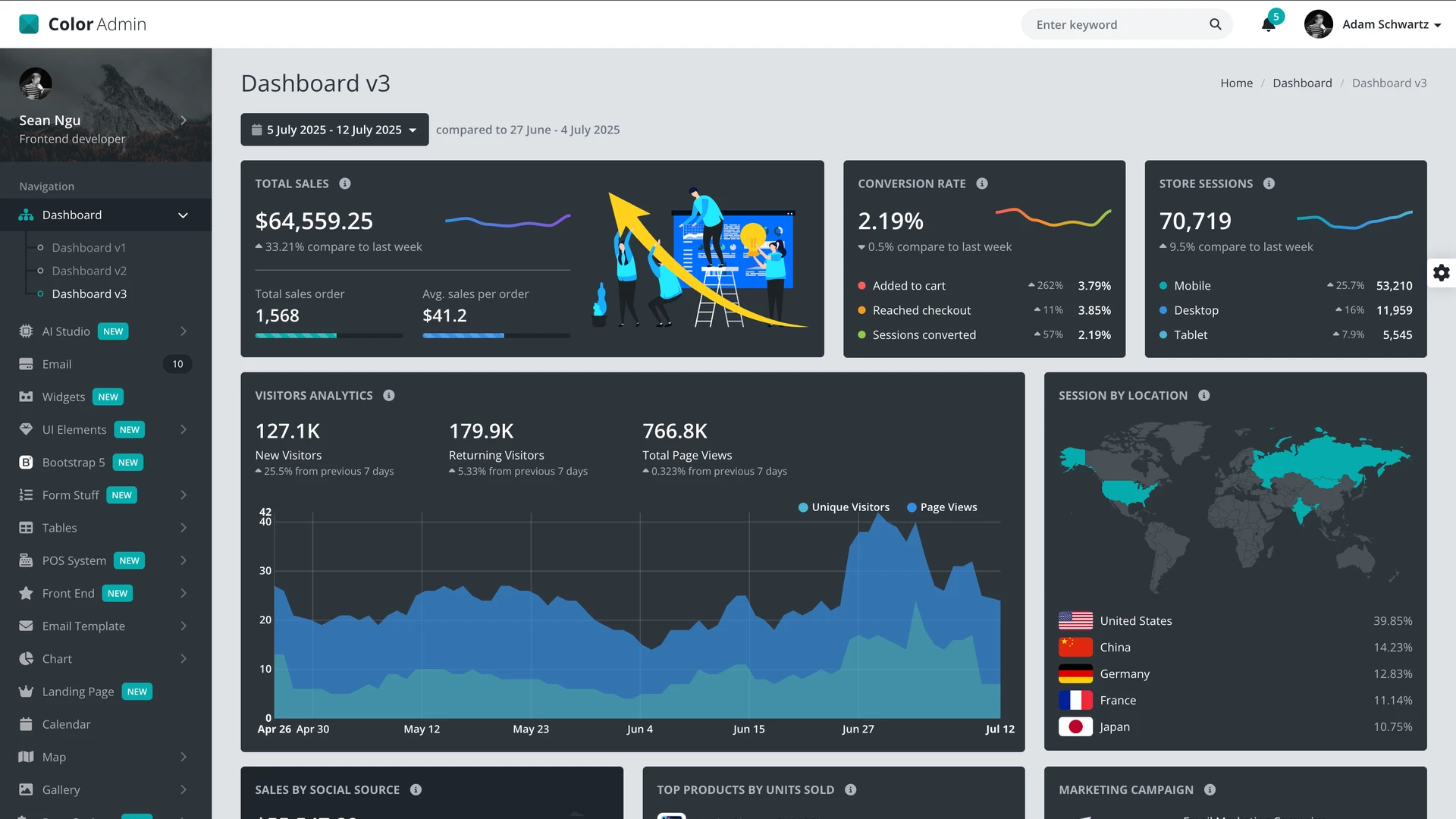
Task: Expand the Tables submenu arrow
Action: coord(184,528)
